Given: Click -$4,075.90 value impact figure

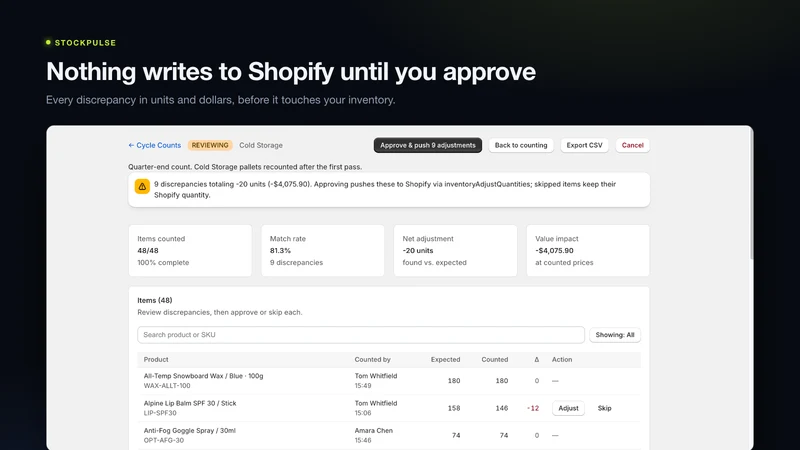Looking at the screenshot, I should [554, 251].
